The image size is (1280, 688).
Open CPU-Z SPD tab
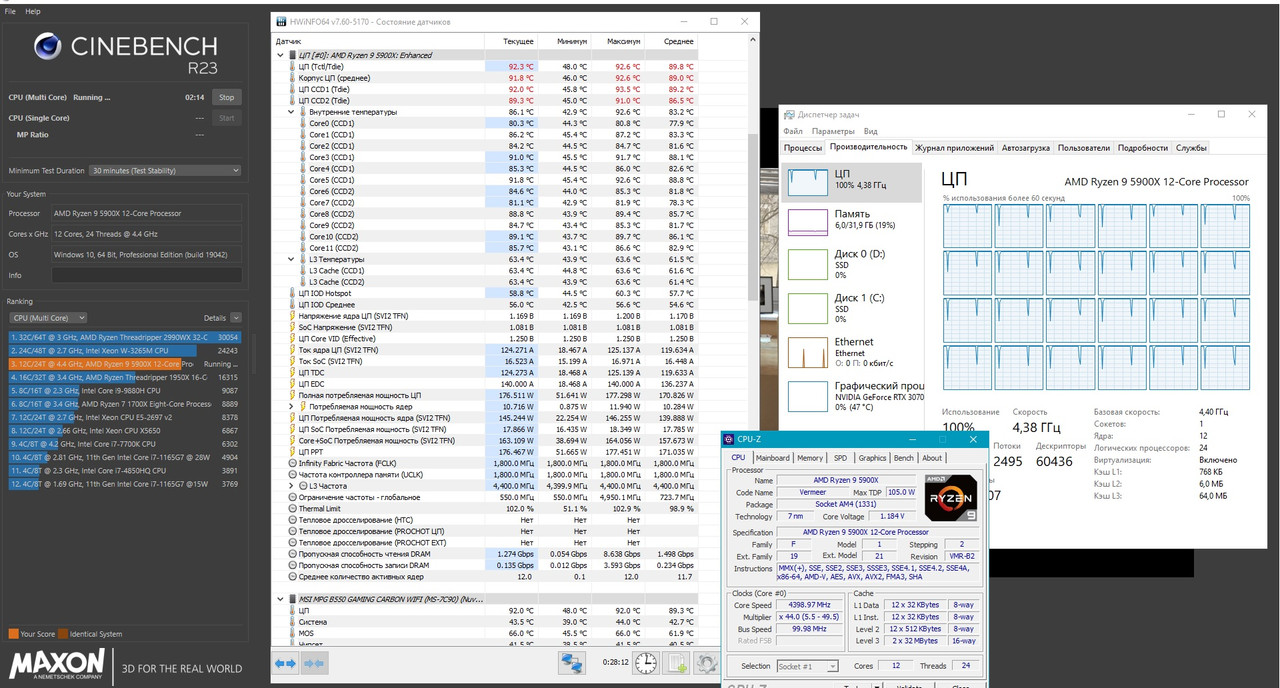[x=840, y=458]
